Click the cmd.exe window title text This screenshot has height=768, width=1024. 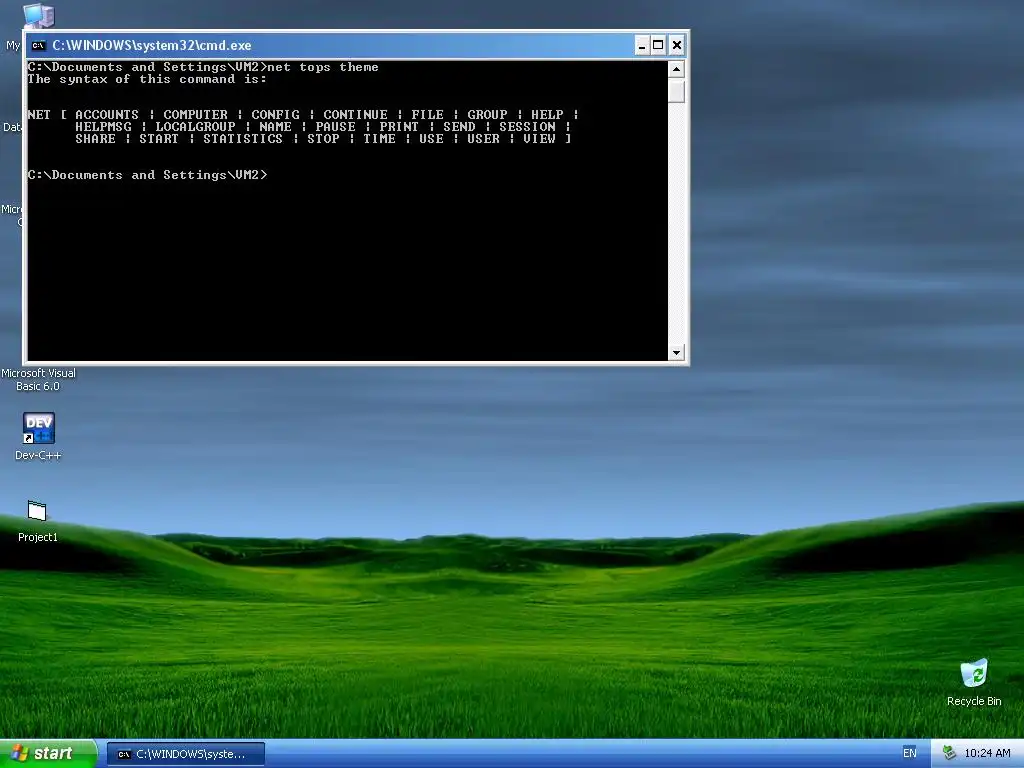point(152,45)
